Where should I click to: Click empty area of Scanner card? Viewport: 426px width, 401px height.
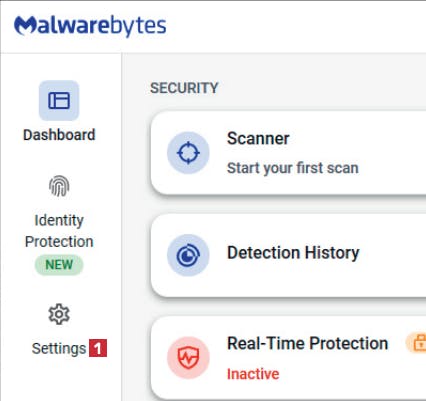[x=390, y=153]
